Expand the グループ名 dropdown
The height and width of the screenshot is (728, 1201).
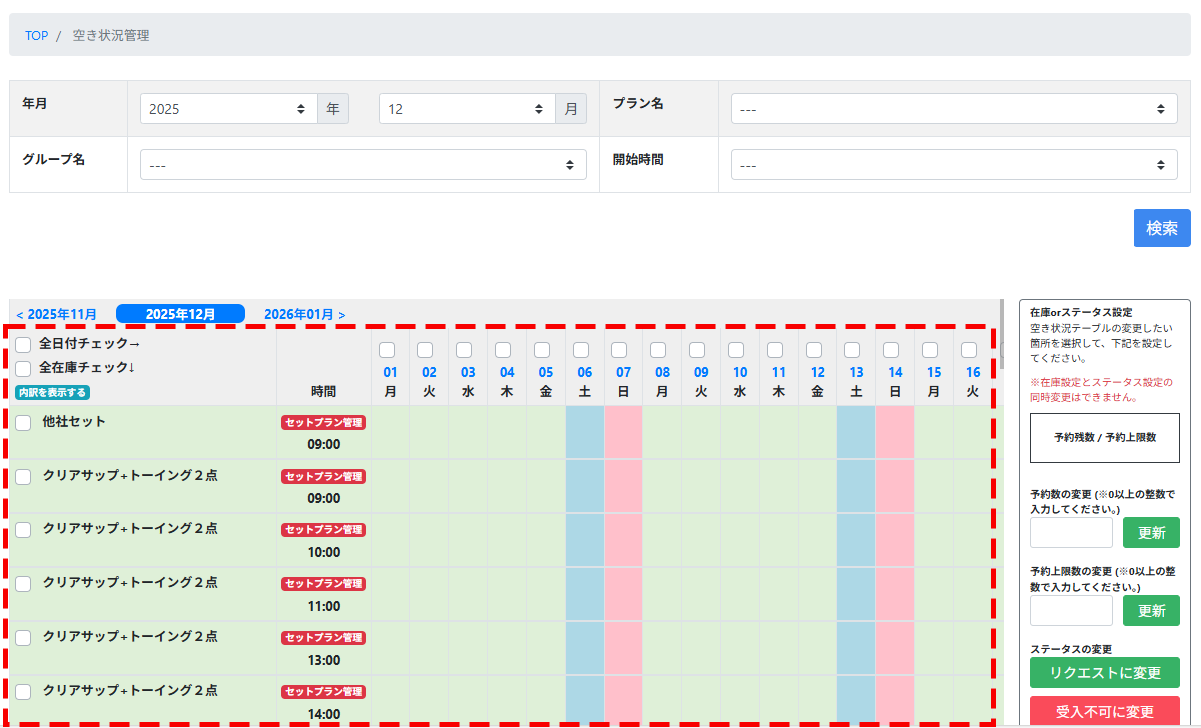pyautogui.click(x=363, y=165)
